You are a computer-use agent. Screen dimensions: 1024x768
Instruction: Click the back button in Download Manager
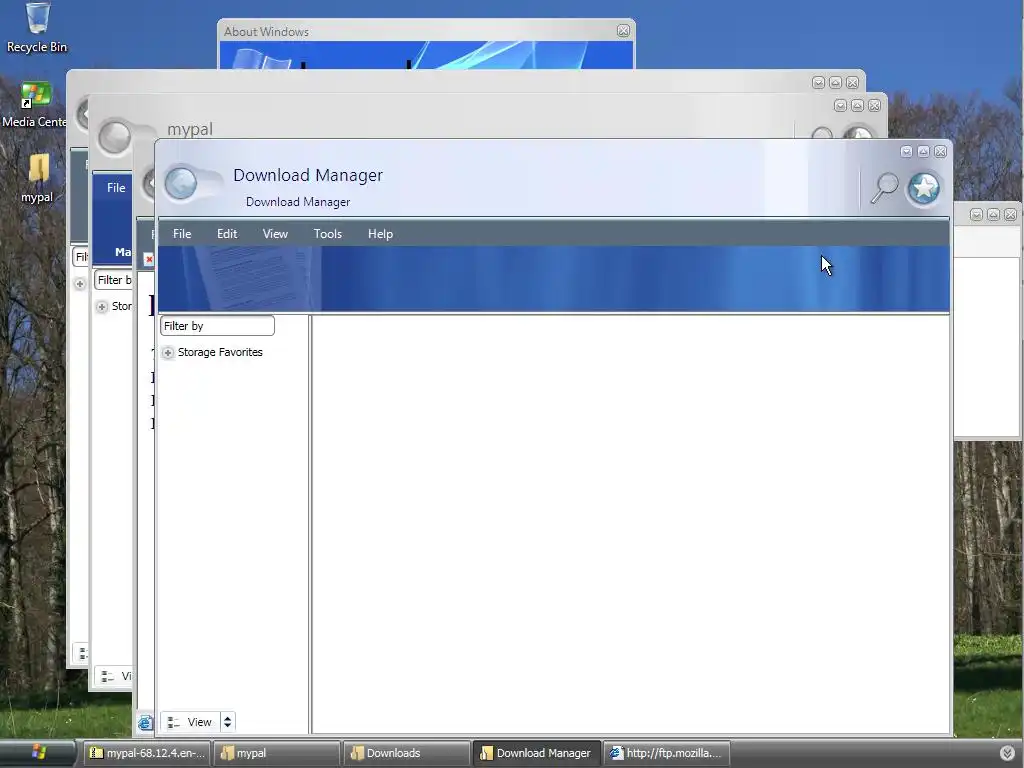tap(181, 184)
